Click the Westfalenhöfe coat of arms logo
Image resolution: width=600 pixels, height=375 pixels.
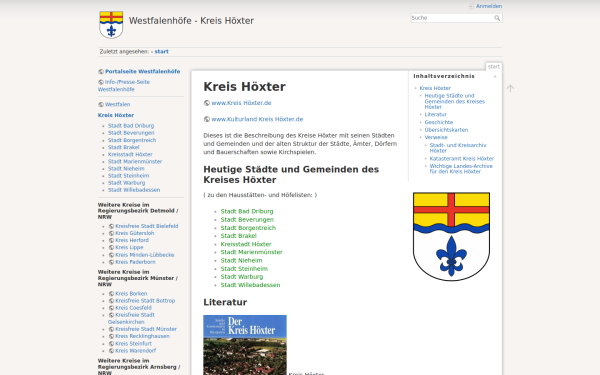click(111, 24)
